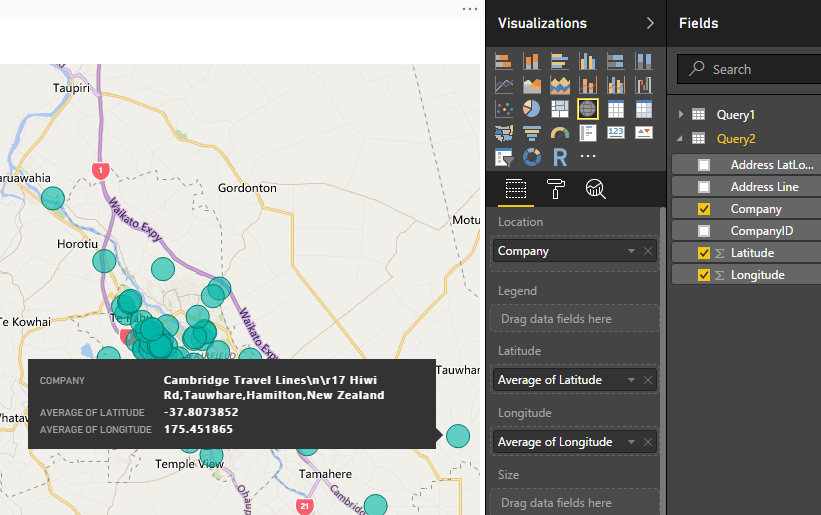This screenshot has height=515, width=821.
Task: Remove Company from Location well
Action: (x=648, y=251)
